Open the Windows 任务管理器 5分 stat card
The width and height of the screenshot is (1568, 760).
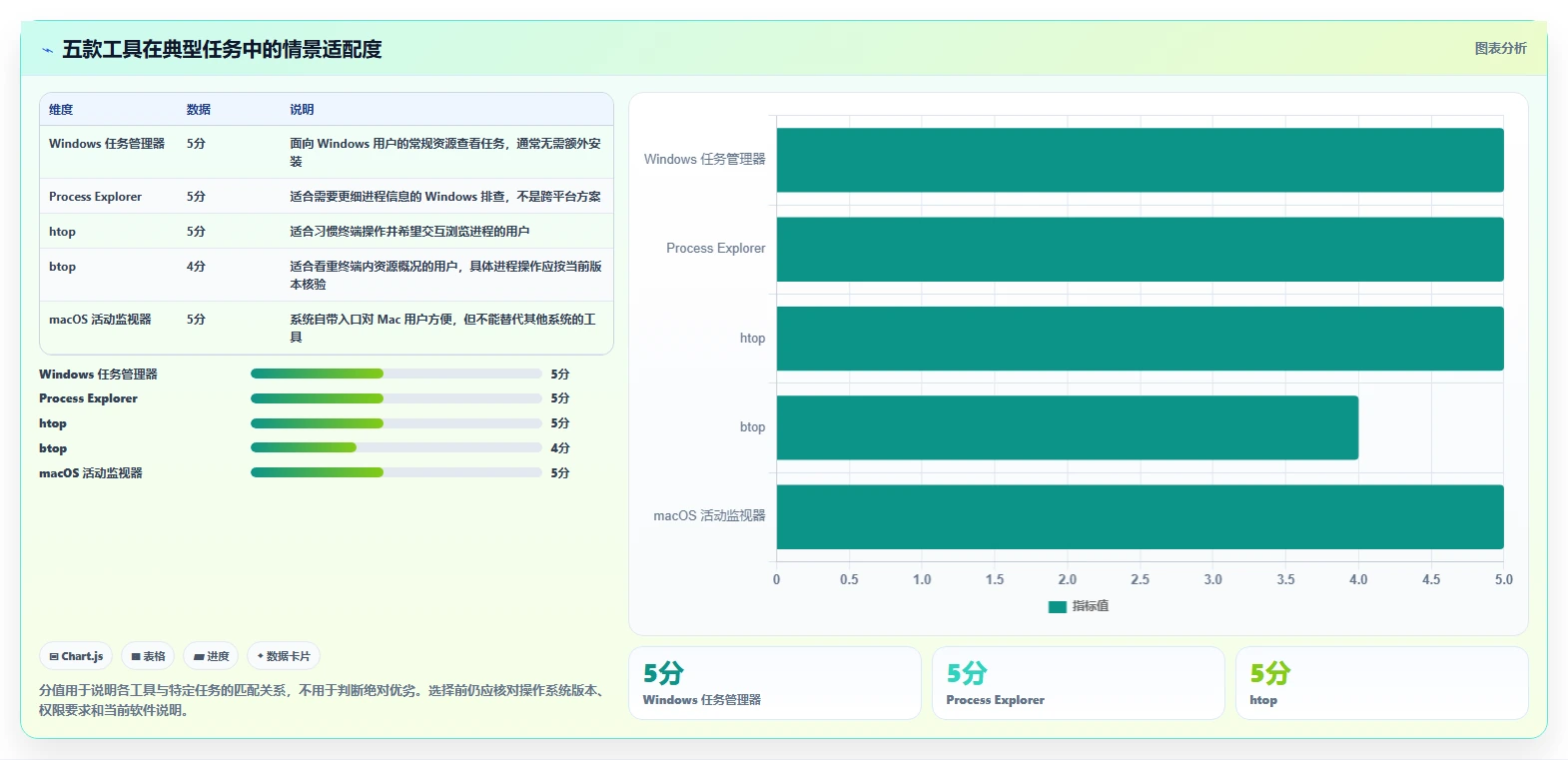pos(775,683)
